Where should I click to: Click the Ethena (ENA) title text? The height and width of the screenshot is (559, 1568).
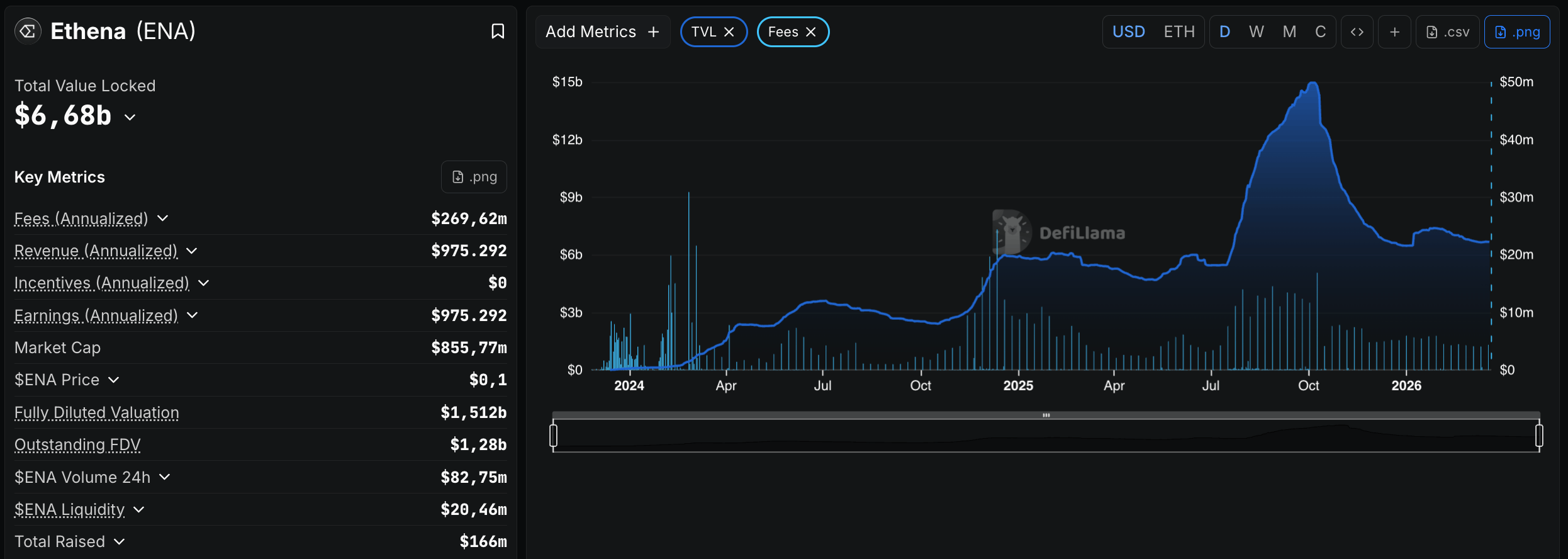click(x=123, y=31)
